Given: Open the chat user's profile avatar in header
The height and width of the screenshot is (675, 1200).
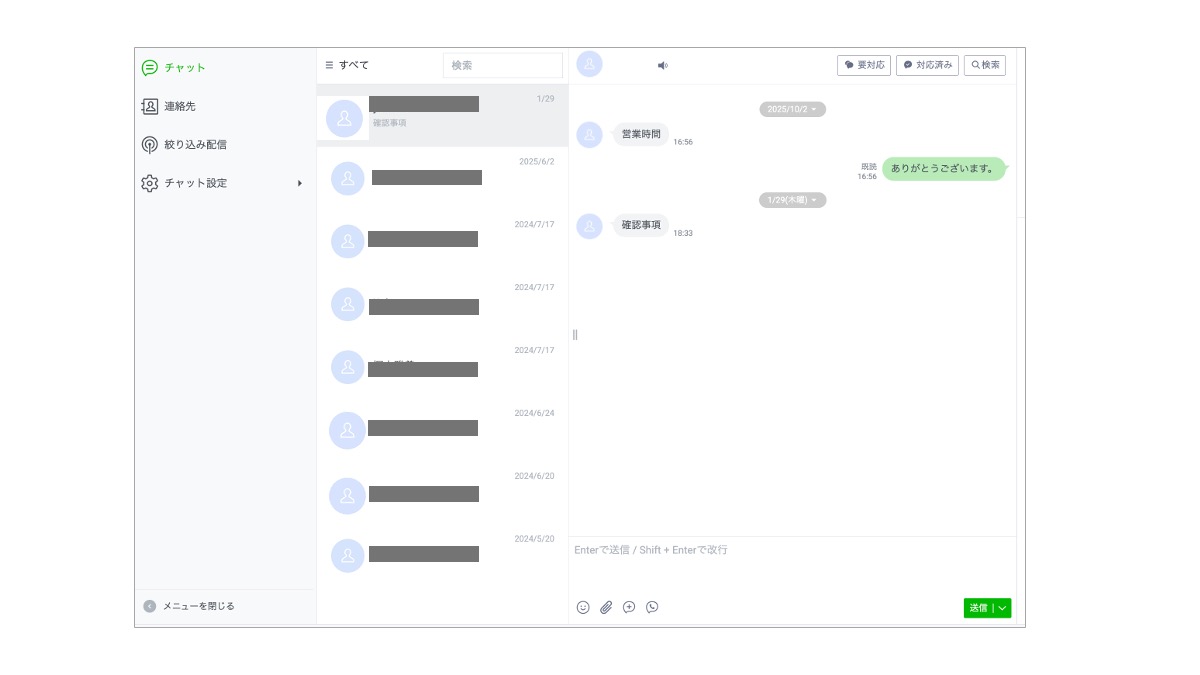Looking at the screenshot, I should tap(590, 64).
